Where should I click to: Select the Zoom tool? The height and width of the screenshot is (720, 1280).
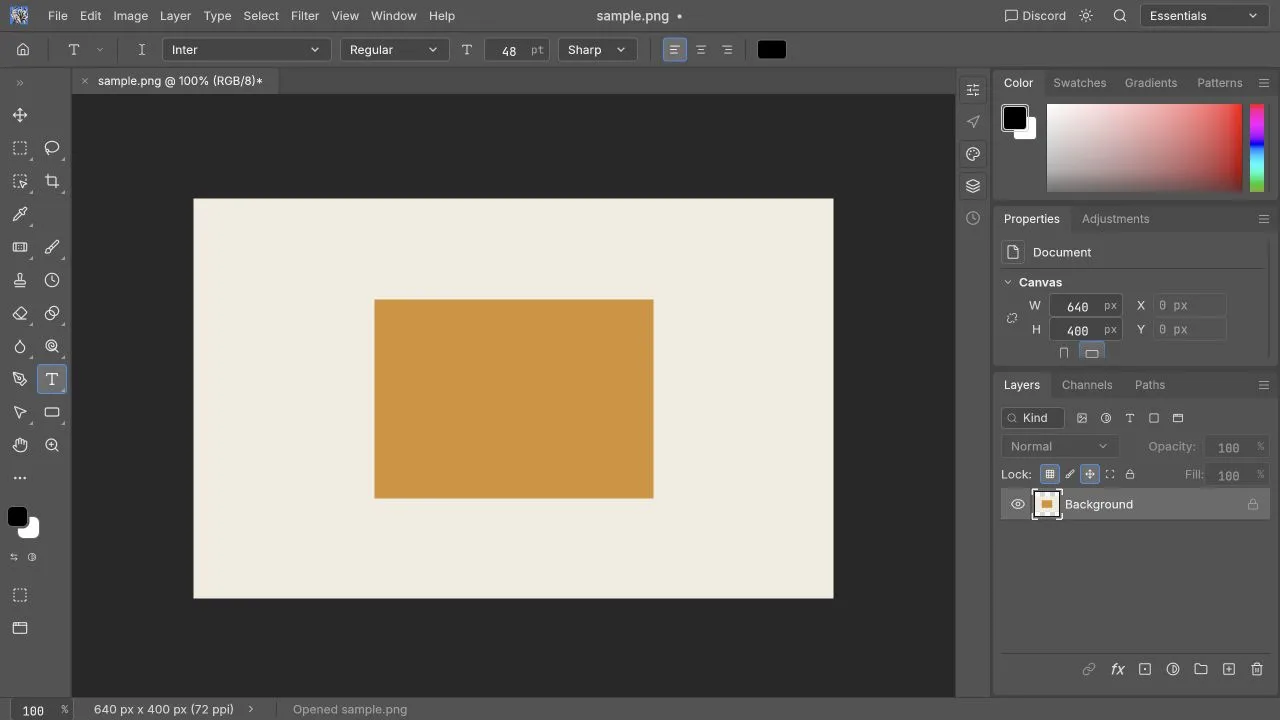click(52, 445)
